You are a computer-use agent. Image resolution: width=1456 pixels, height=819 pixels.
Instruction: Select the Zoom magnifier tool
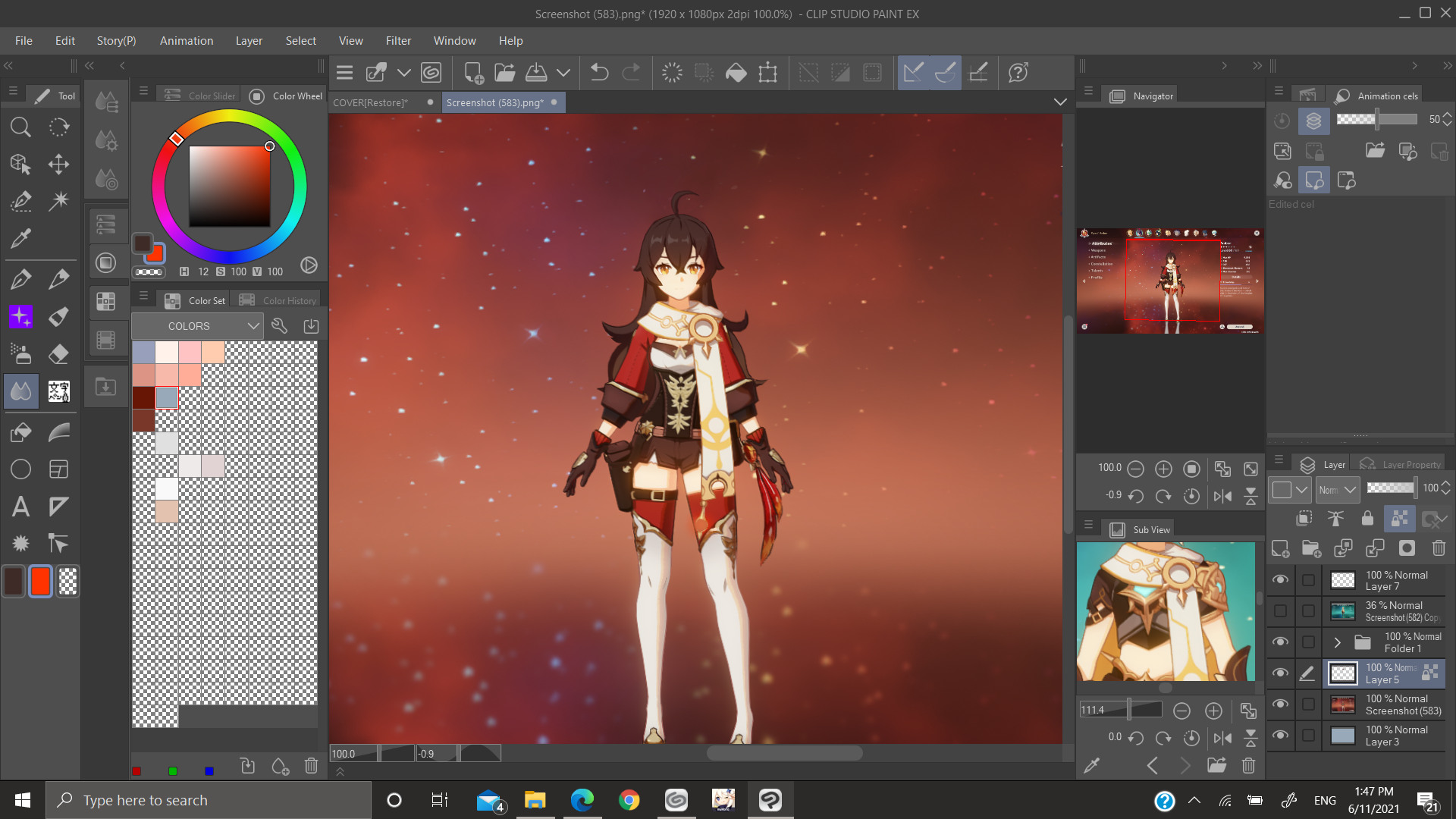click(x=20, y=127)
